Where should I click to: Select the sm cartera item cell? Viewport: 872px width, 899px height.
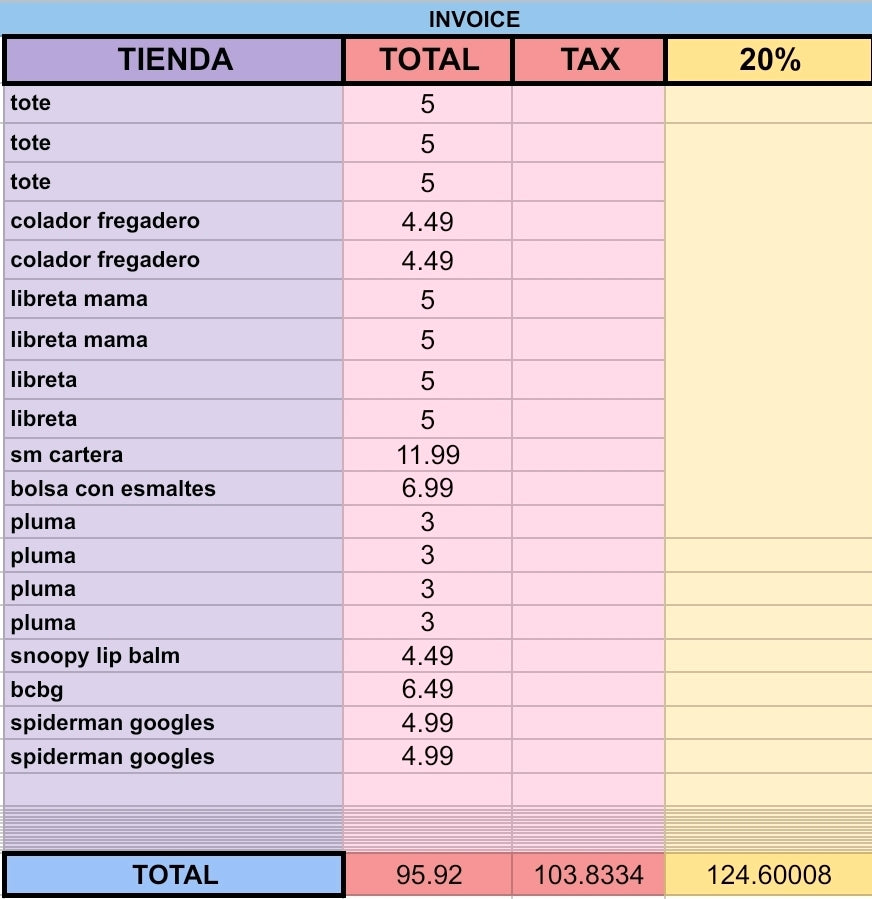coord(174,455)
